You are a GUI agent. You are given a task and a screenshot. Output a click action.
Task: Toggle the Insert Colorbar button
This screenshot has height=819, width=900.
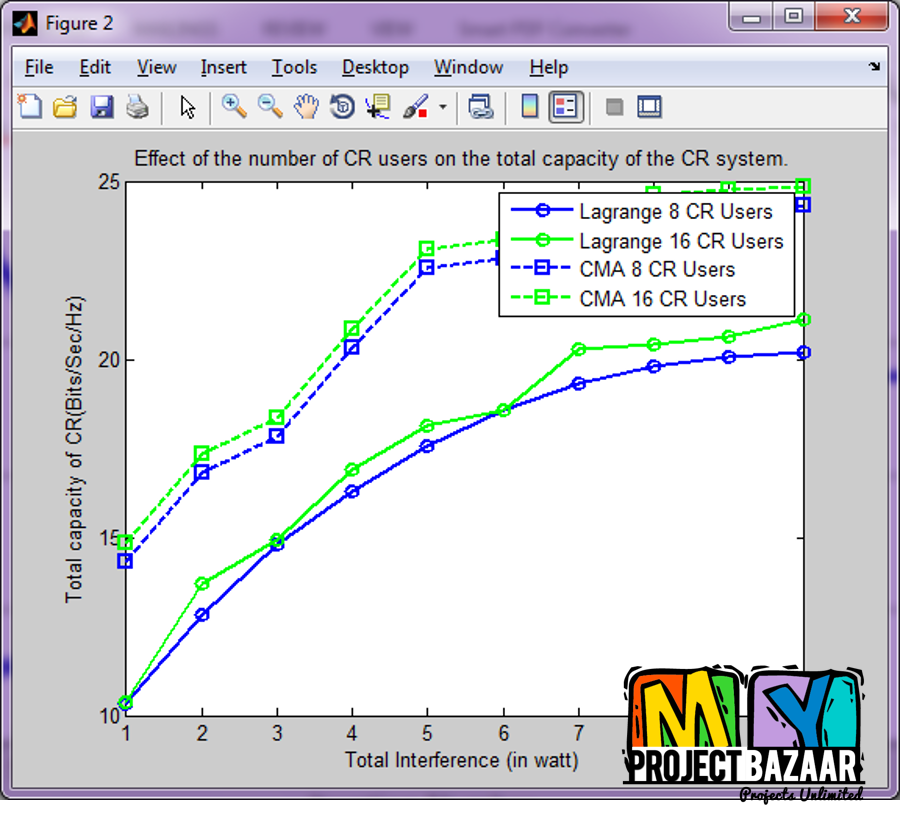tap(530, 107)
